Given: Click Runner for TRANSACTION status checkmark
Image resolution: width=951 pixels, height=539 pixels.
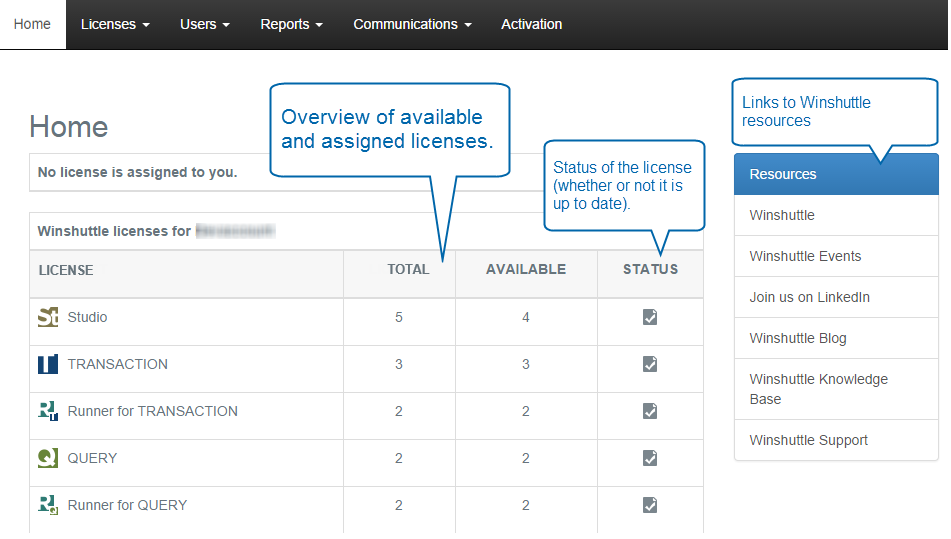Looking at the screenshot, I should point(650,411).
